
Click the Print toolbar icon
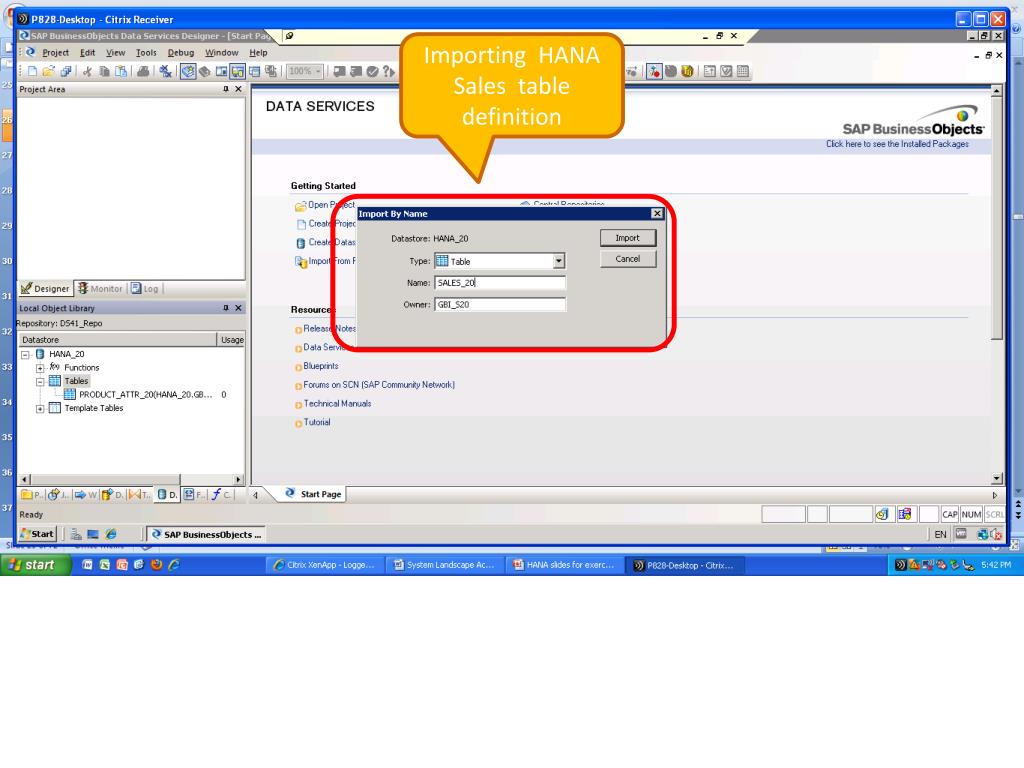point(142,71)
